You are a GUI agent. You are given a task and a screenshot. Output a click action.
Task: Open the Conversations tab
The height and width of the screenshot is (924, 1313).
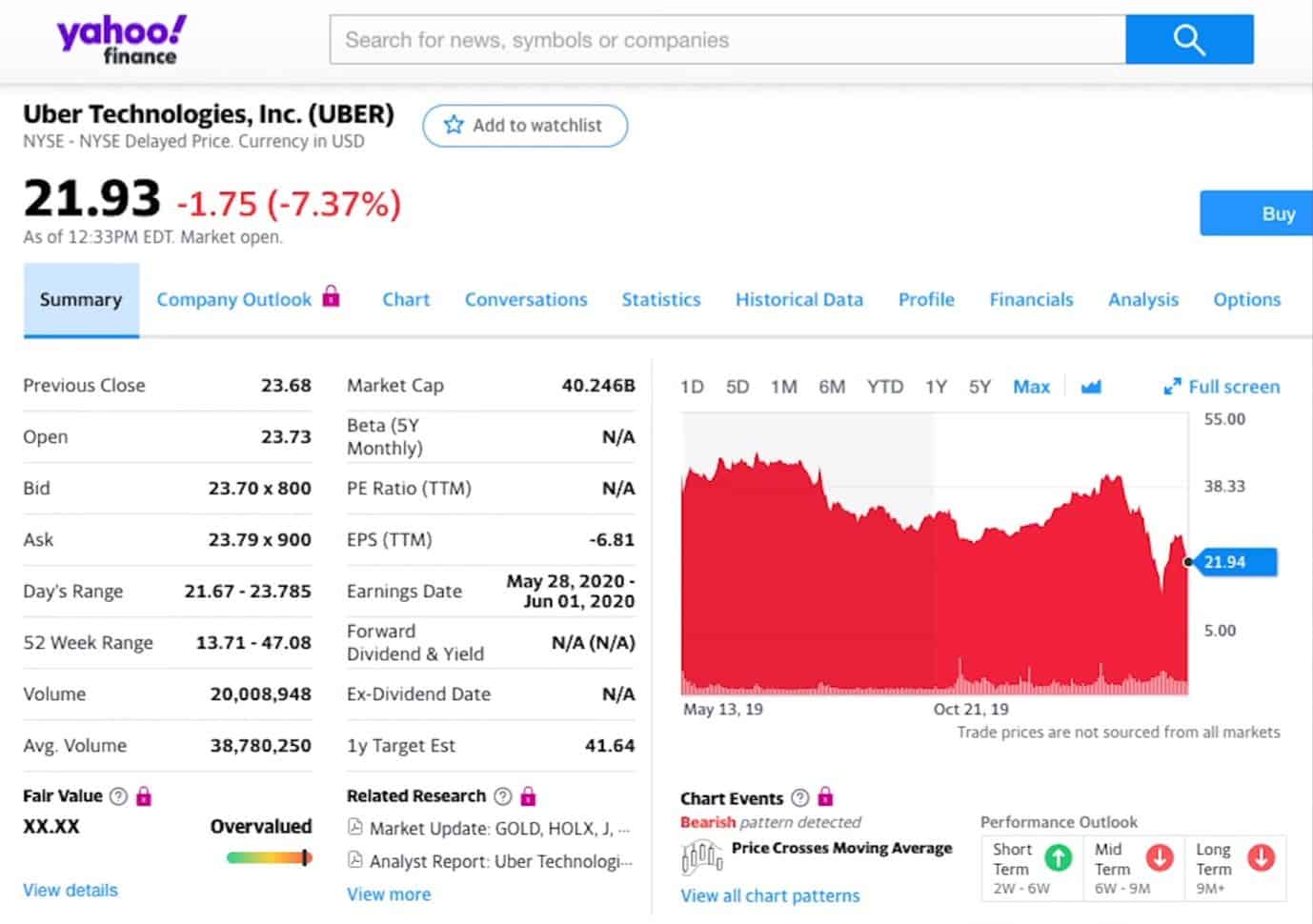[526, 299]
